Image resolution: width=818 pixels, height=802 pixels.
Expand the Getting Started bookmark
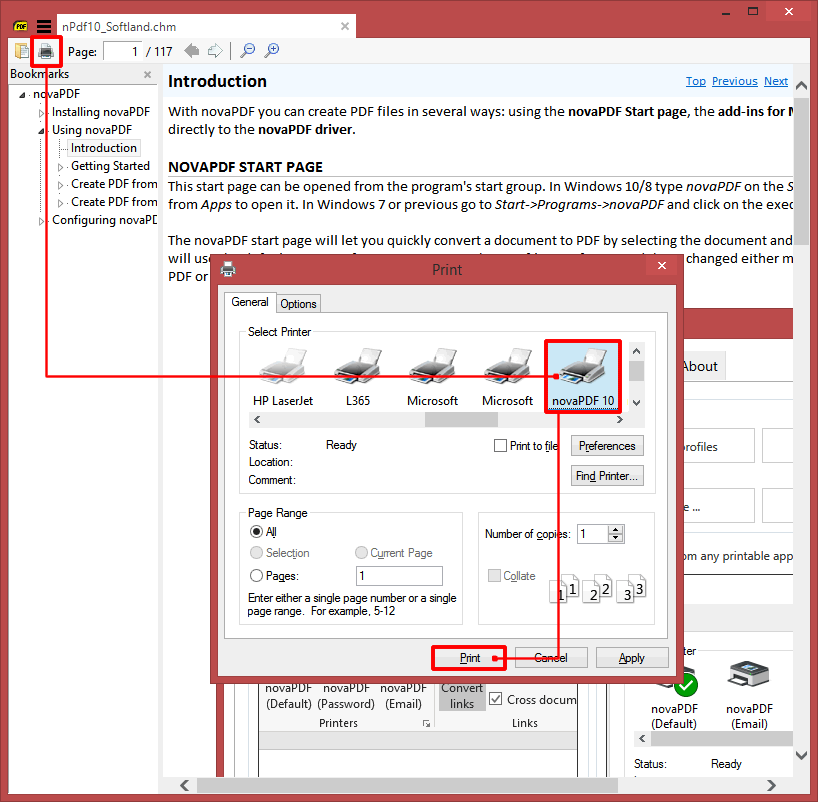pyautogui.click(x=60, y=166)
